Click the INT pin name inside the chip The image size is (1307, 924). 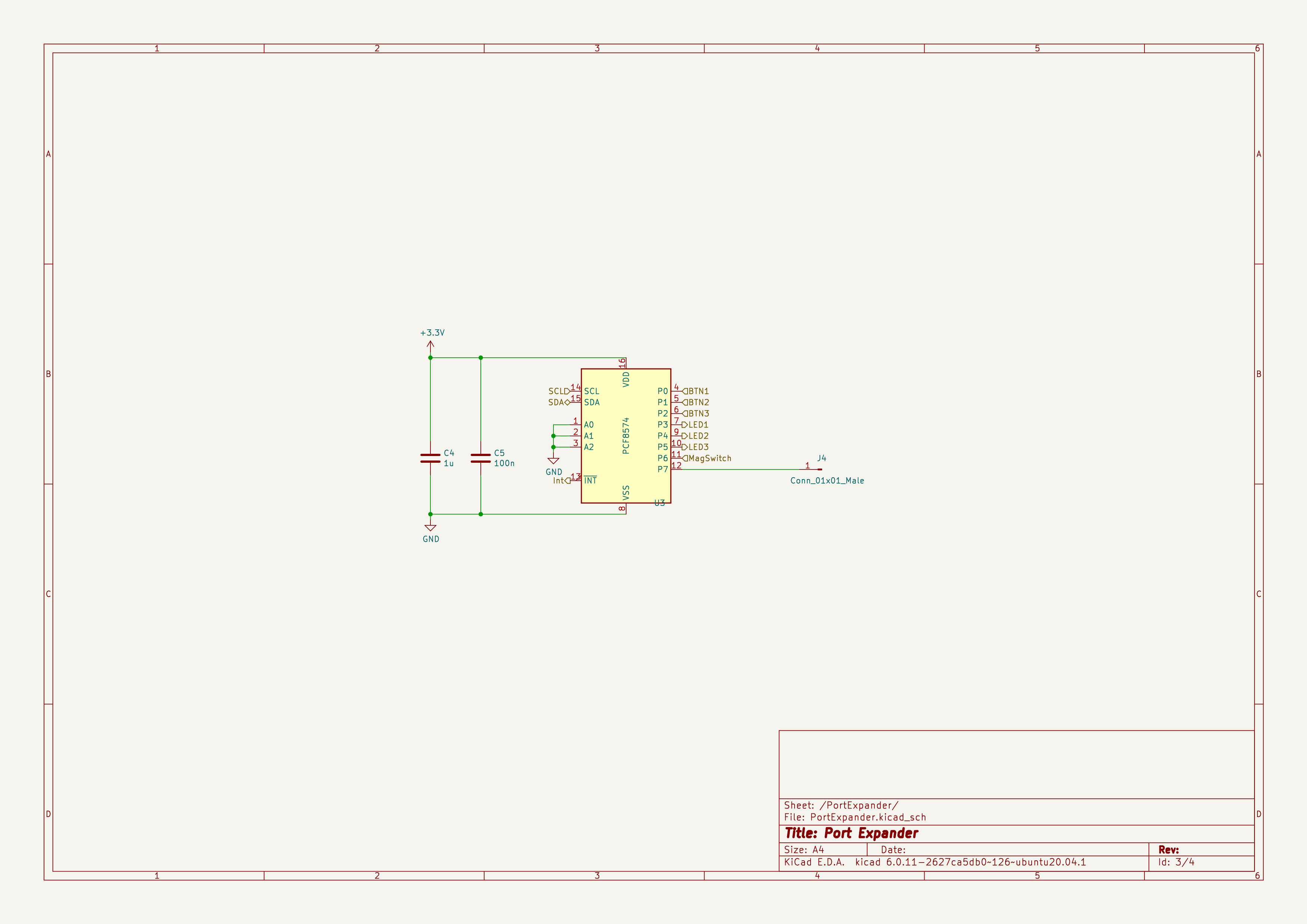click(590, 480)
